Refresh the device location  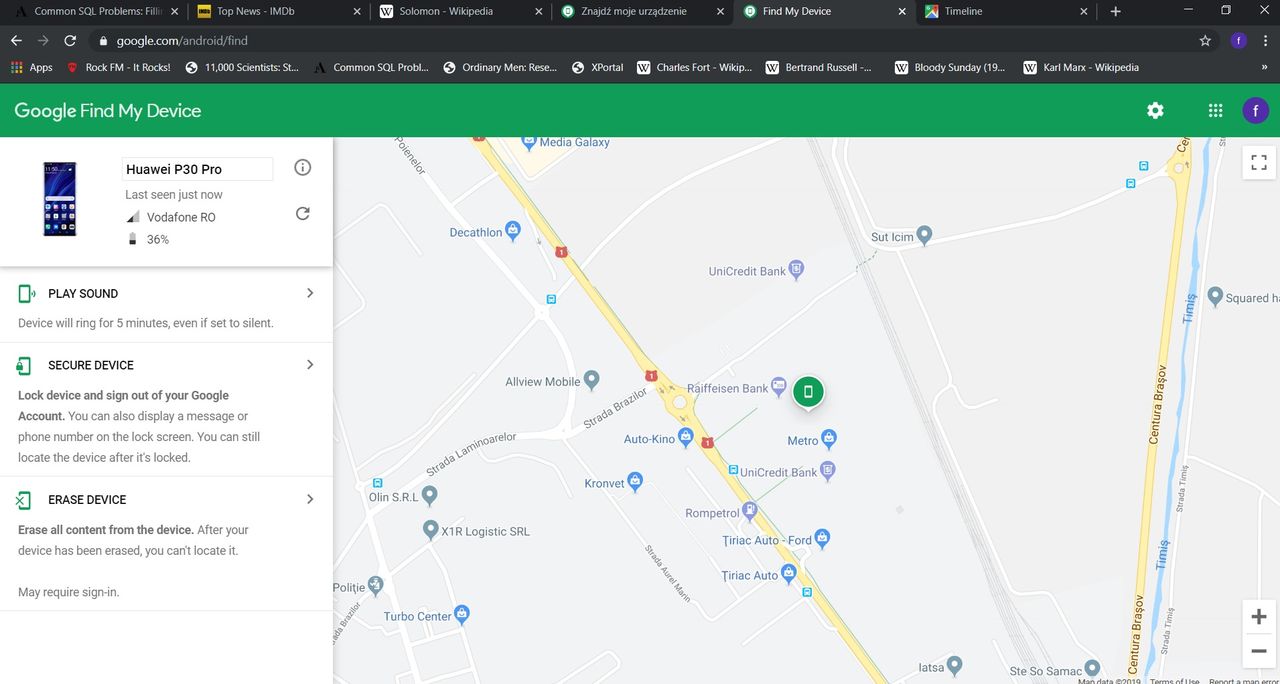[303, 213]
